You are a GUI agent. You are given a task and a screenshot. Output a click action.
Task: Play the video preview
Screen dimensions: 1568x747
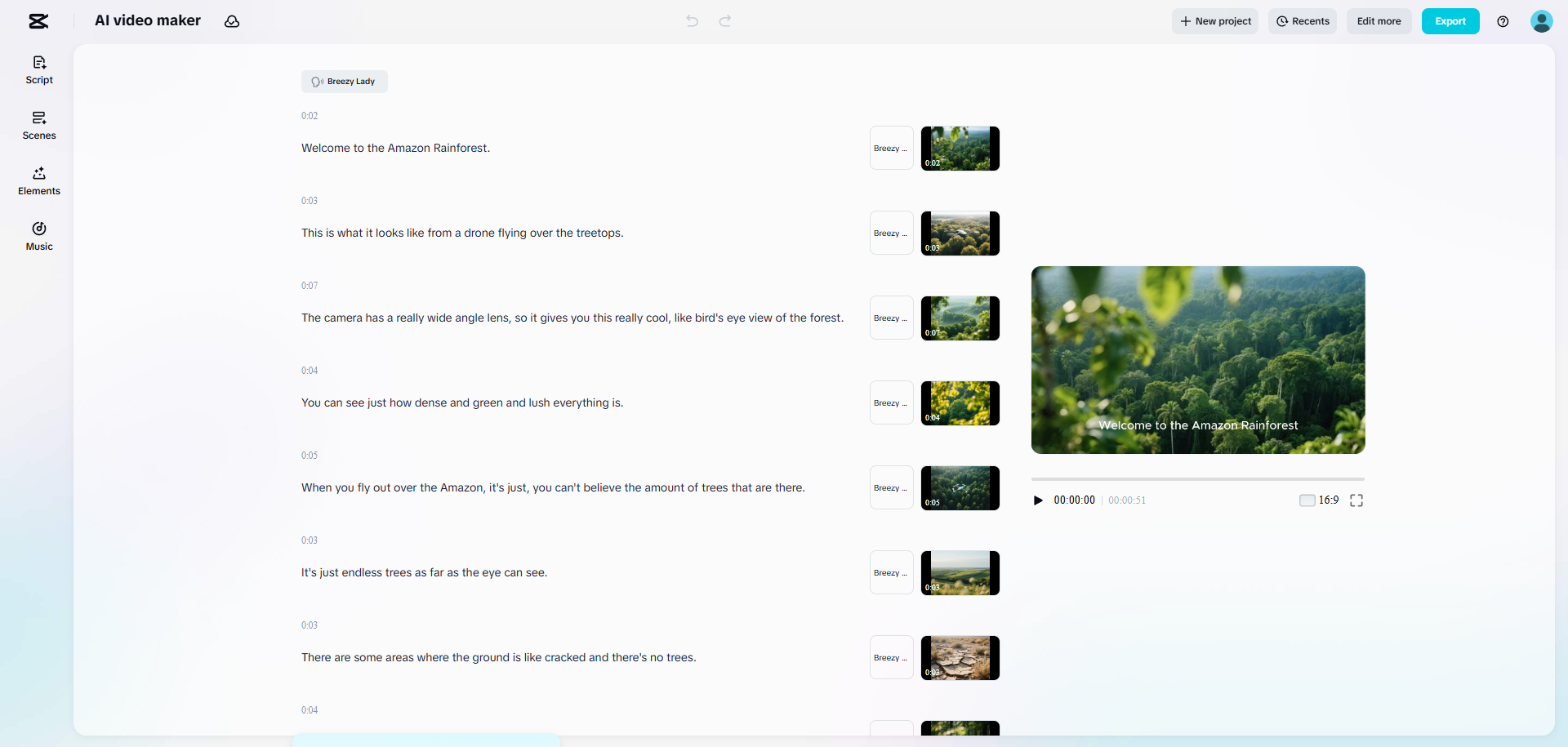click(x=1038, y=500)
